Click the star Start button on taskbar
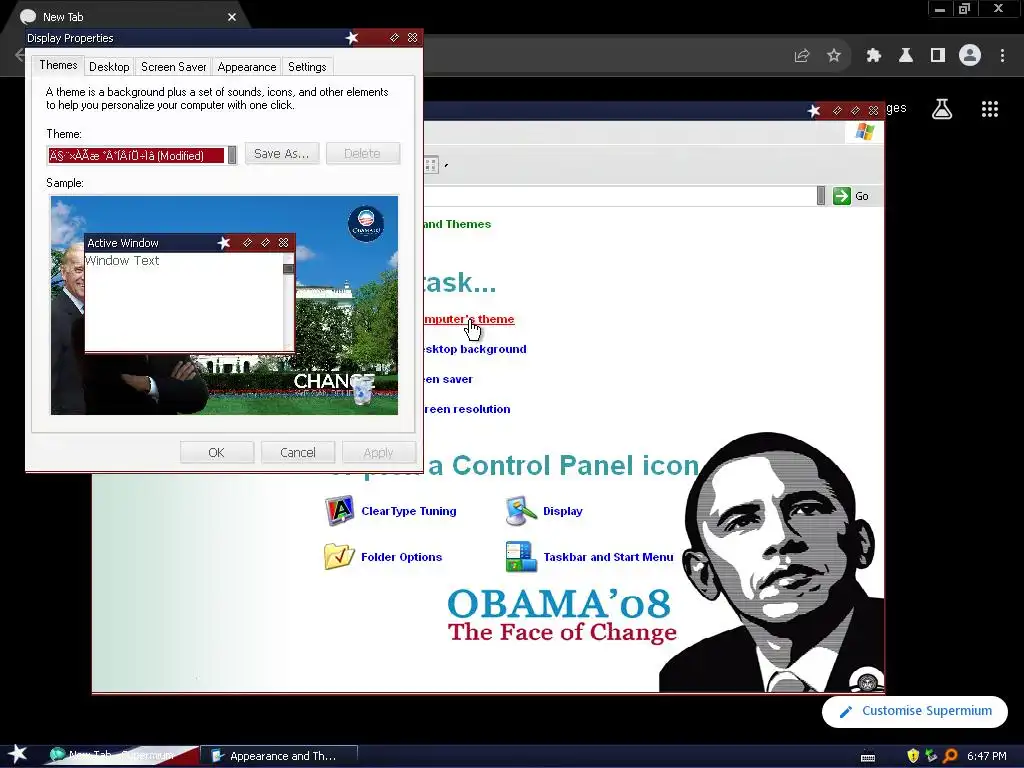This screenshot has width=1024, height=768. [18, 754]
